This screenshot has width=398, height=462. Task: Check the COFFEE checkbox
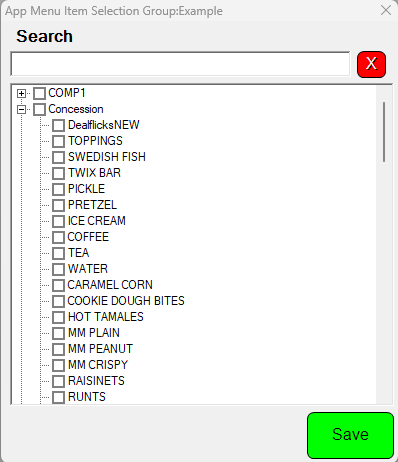pyautogui.click(x=59, y=237)
